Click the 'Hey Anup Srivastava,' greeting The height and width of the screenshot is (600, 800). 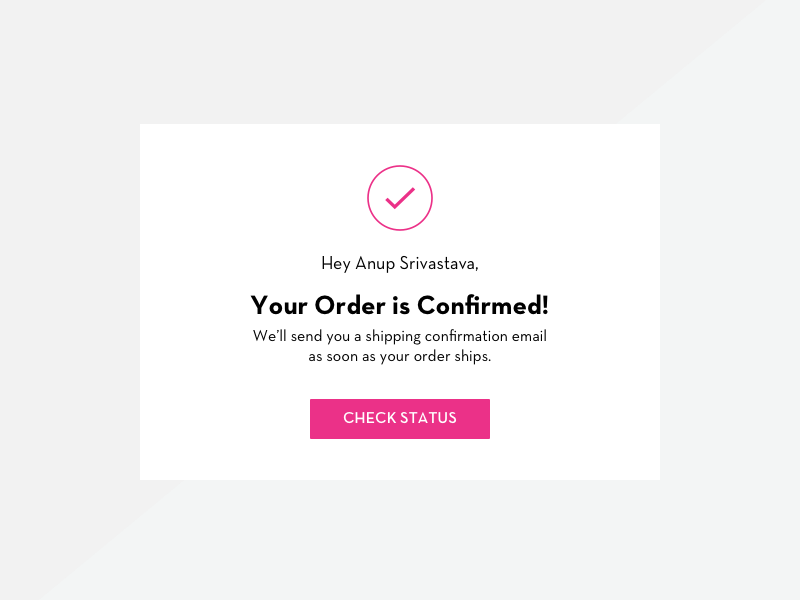[x=400, y=264]
